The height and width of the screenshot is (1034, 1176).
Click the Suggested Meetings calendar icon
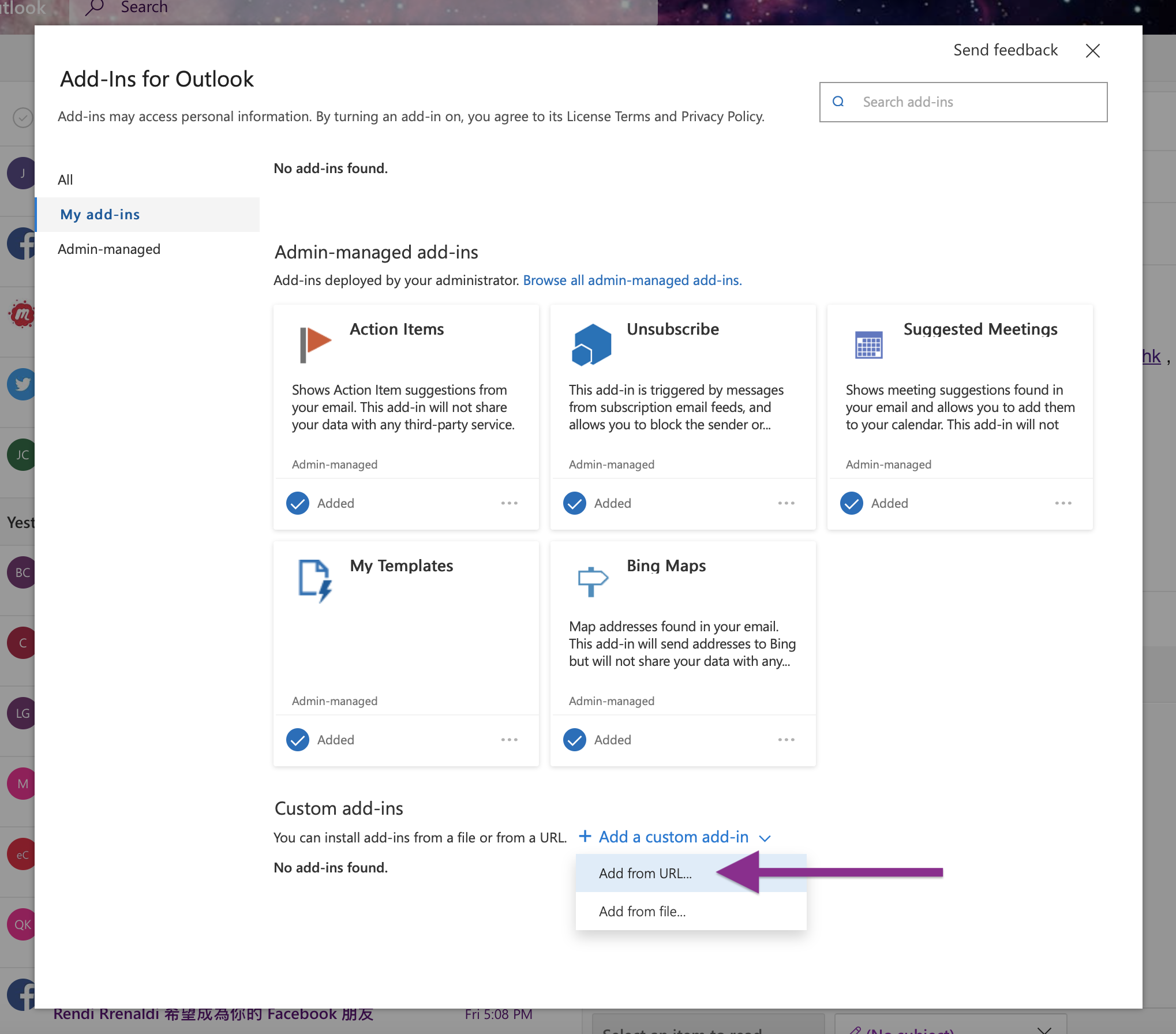tap(868, 343)
